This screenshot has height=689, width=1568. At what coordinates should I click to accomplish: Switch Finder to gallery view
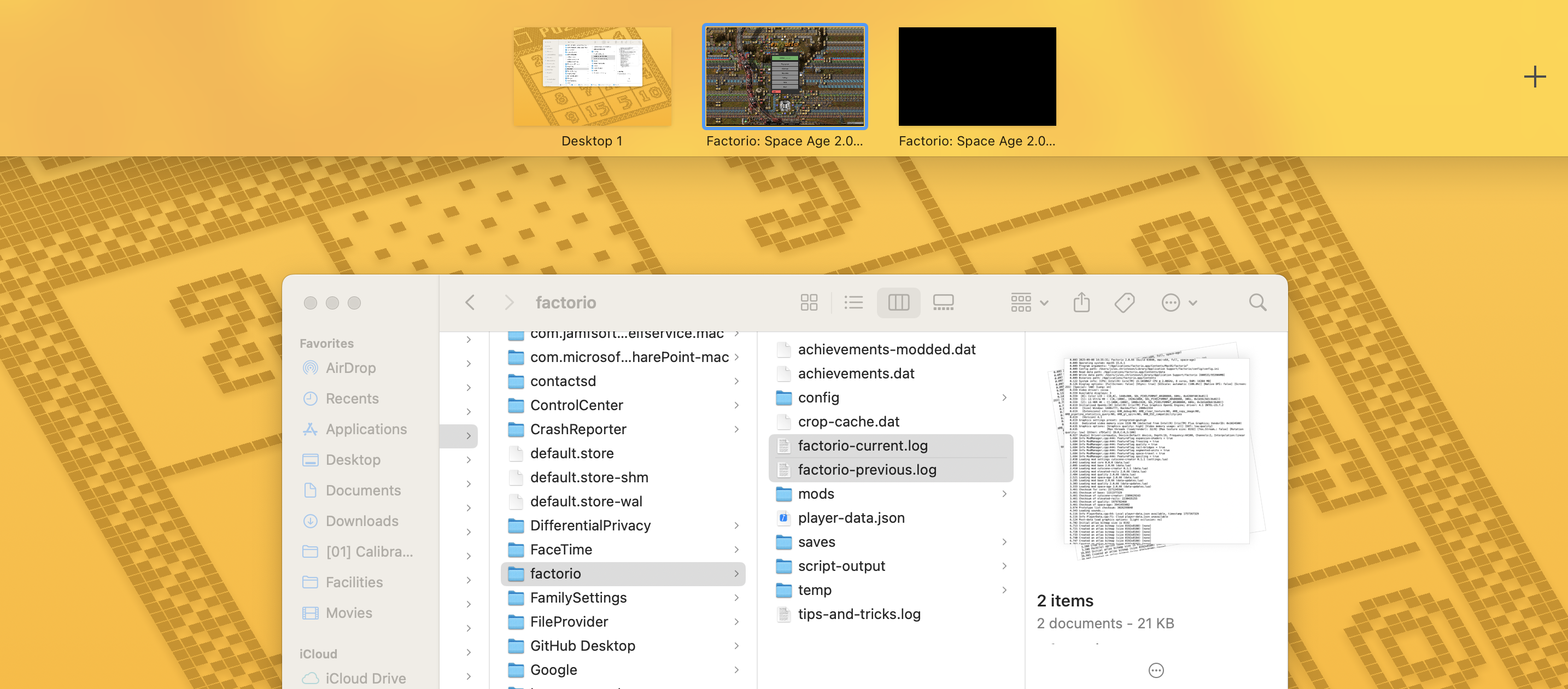(943, 302)
